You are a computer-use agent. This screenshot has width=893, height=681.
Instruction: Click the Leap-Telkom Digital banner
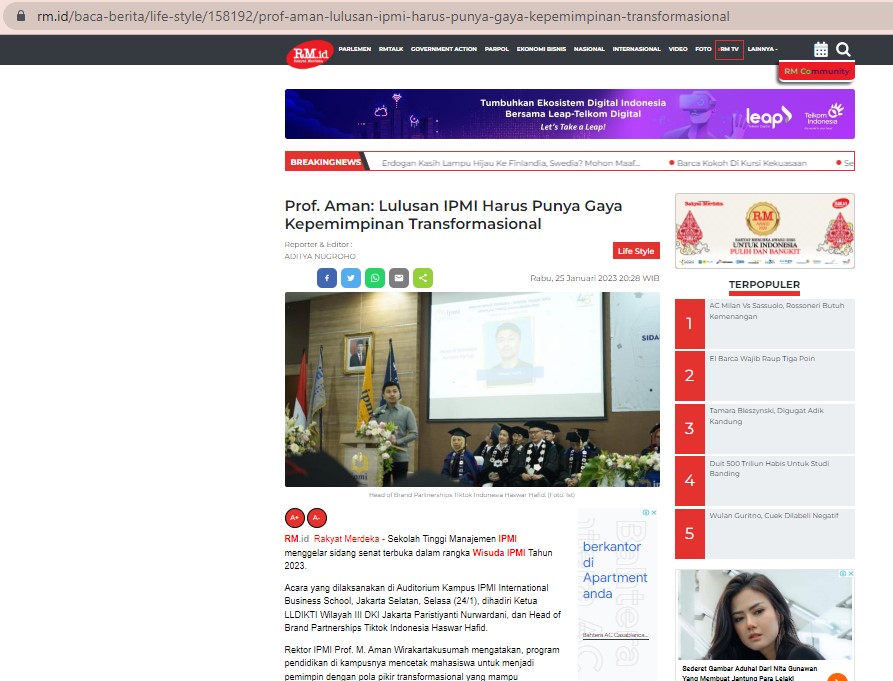[570, 114]
